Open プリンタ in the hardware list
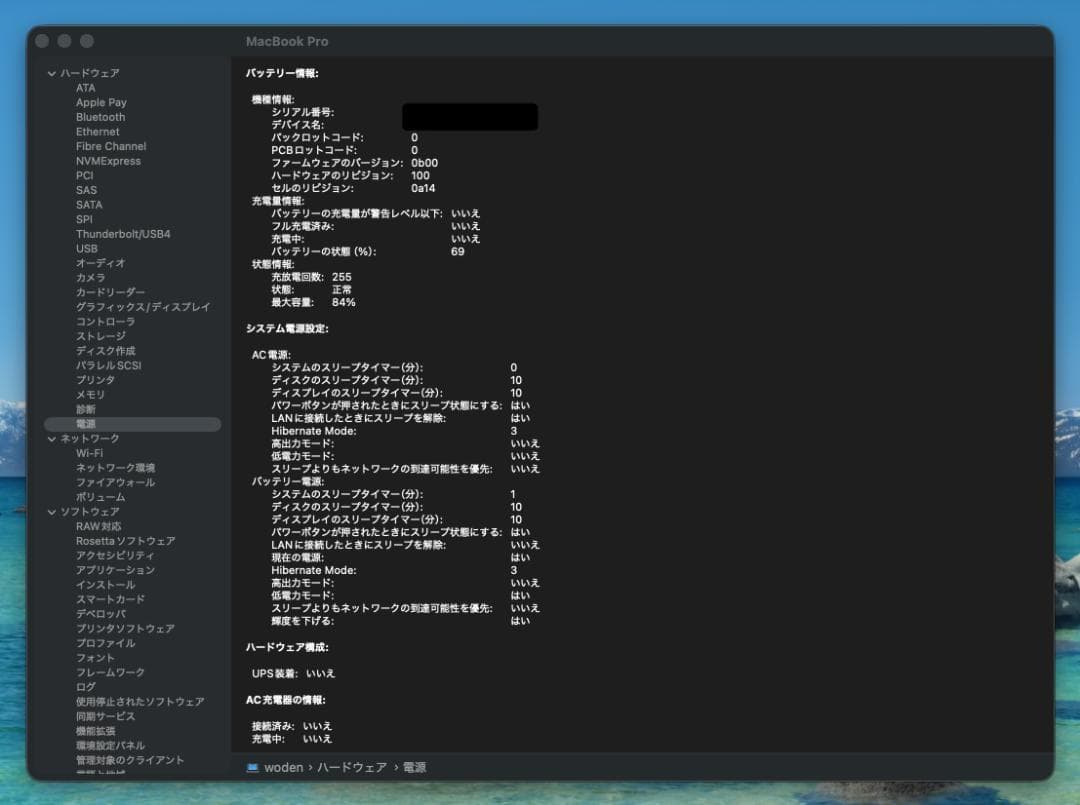 coord(95,380)
